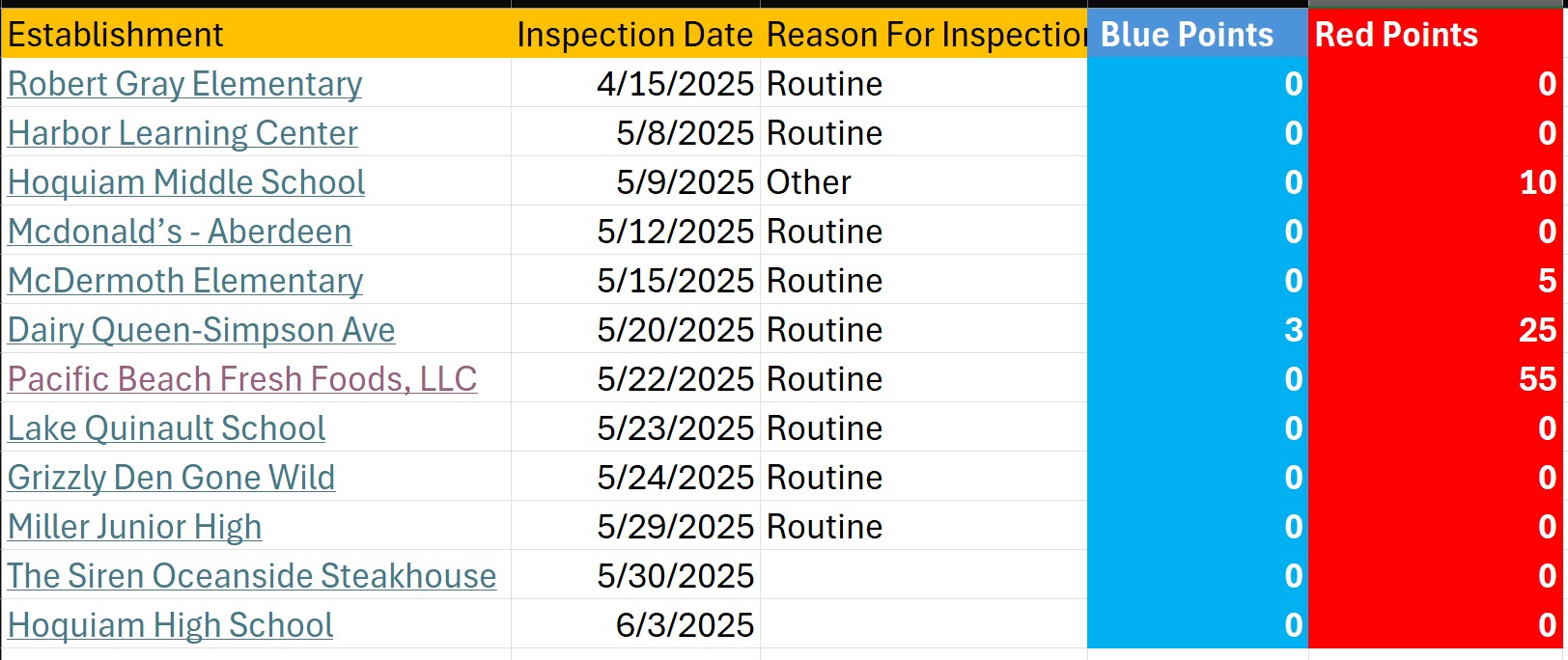The image size is (1568, 660).
Task: Open the Robert Gray Elementary link
Action: click(184, 84)
